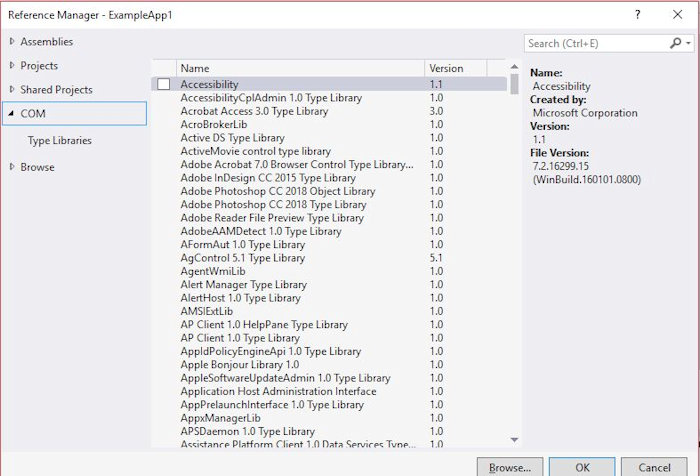Select AdobeAAMDetect 1.0 Type Library
This screenshot has height=476, width=700.
point(329,231)
